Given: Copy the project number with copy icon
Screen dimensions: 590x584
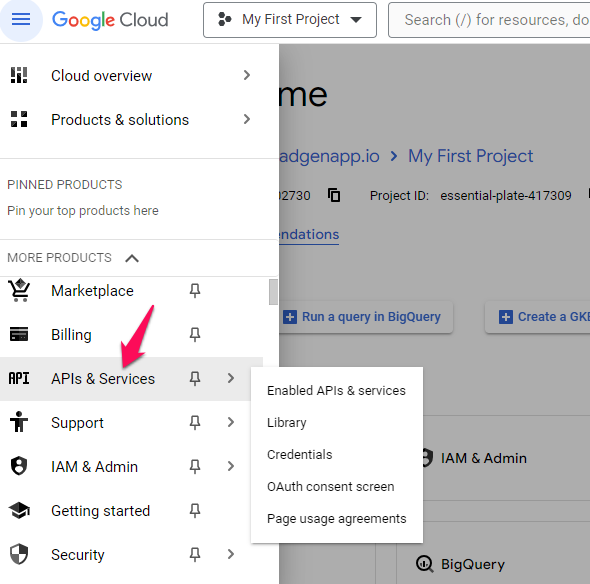Looking at the screenshot, I should coord(334,195).
